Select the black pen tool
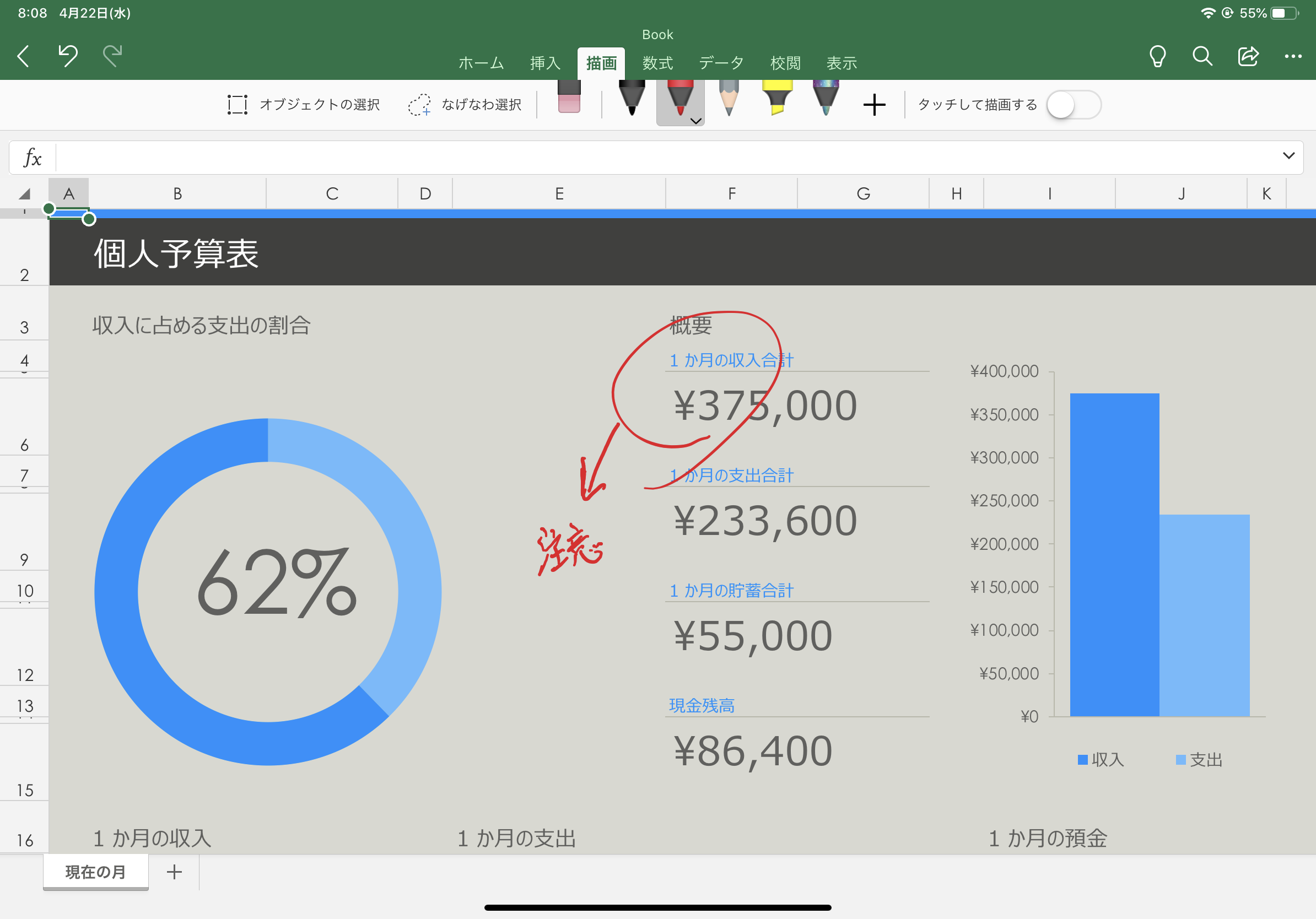The width and height of the screenshot is (1316, 919). [632, 99]
